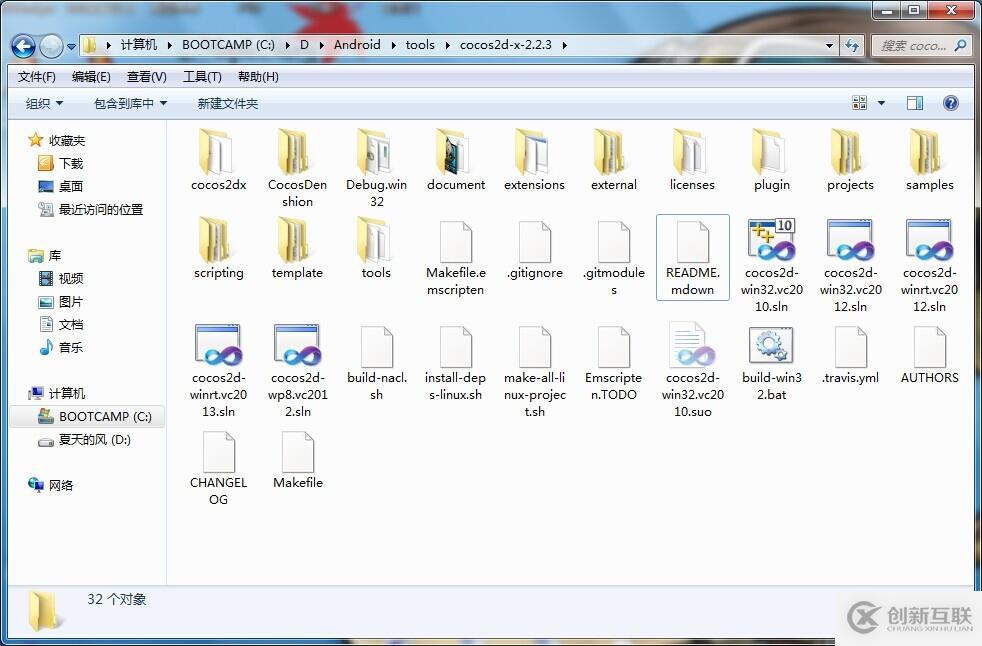Open the 工具(T) menu

pyautogui.click(x=202, y=76)
